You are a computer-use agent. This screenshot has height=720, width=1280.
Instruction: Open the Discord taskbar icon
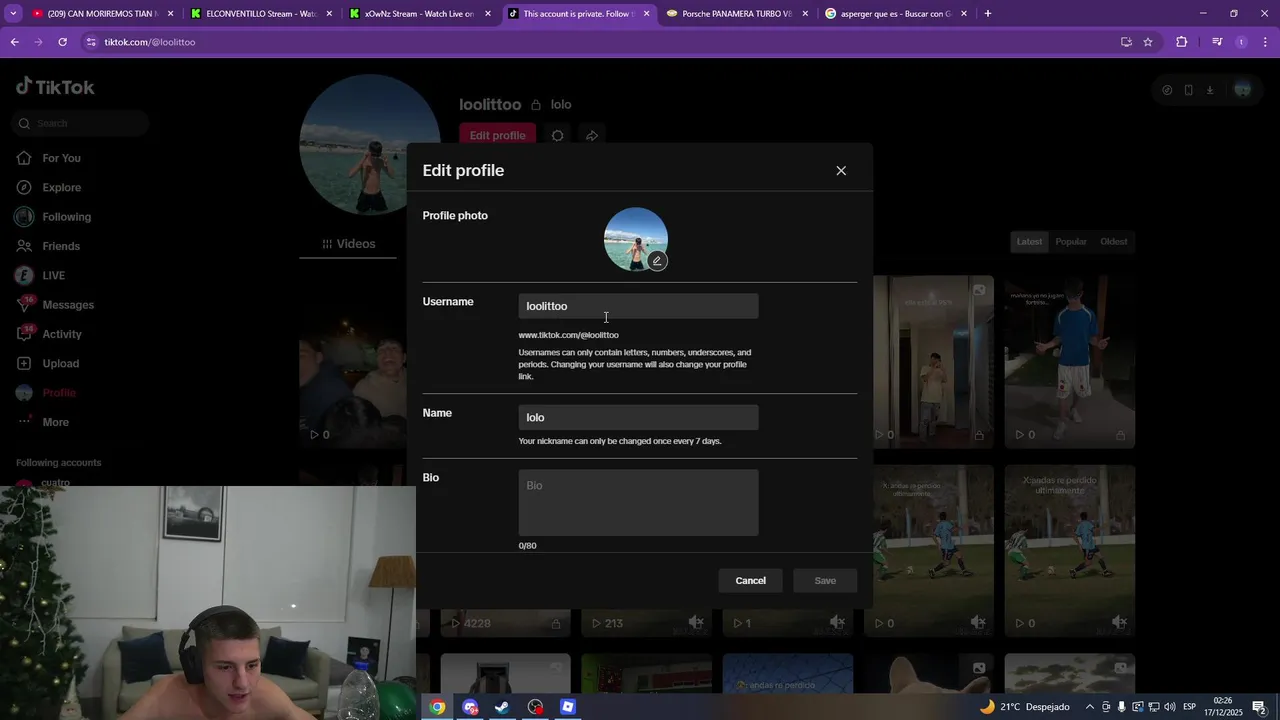(x=470, y=707)
